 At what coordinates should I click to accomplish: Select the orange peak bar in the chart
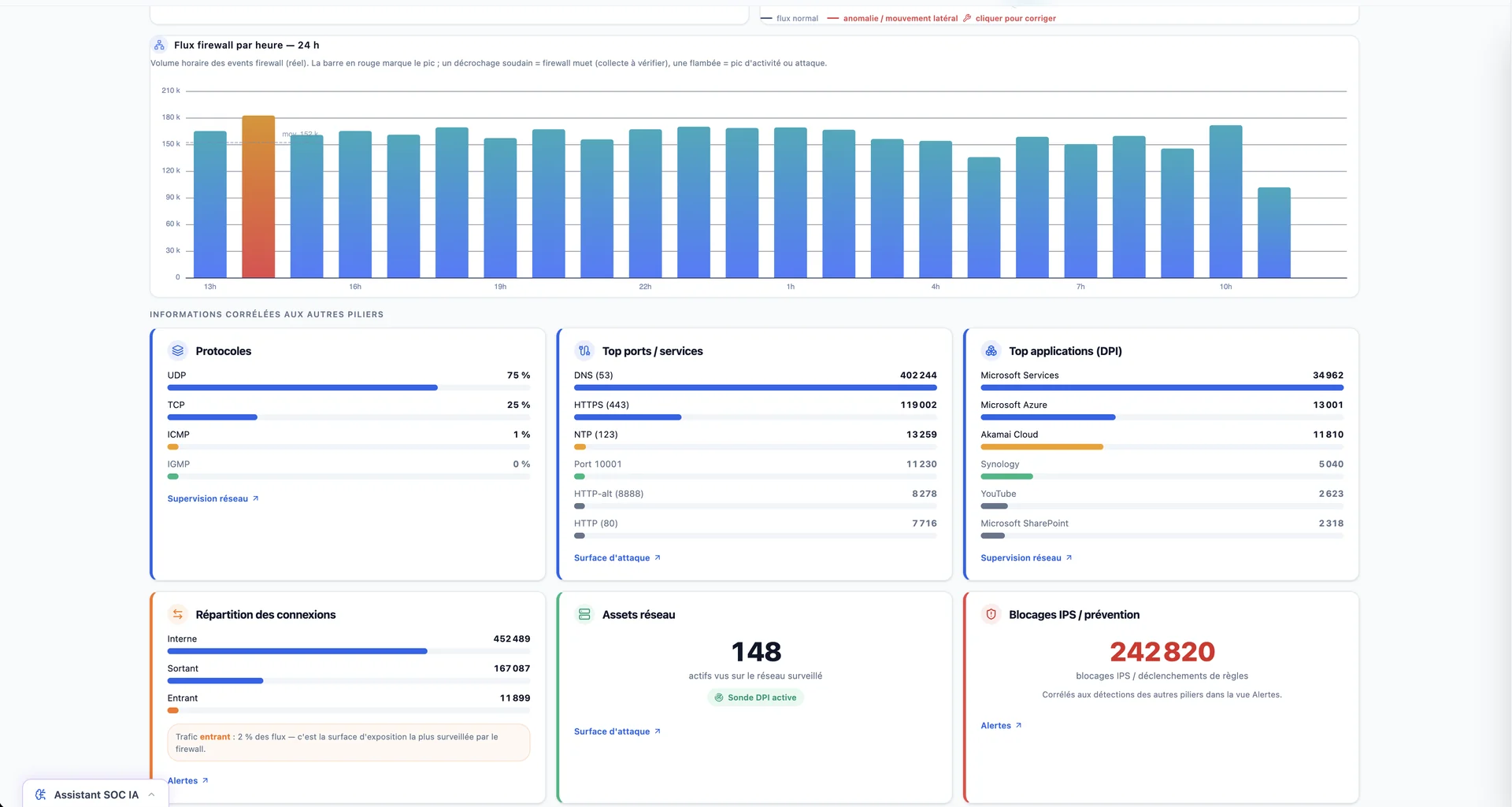(x=258, y=197)
